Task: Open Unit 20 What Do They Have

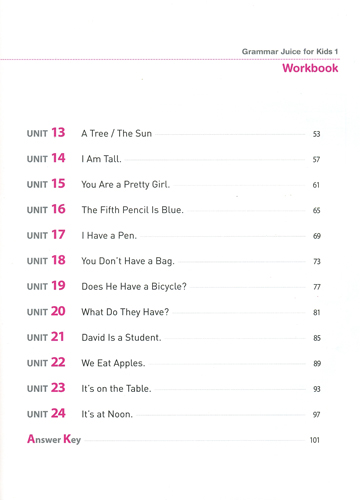Action: (x=173, y=312)
